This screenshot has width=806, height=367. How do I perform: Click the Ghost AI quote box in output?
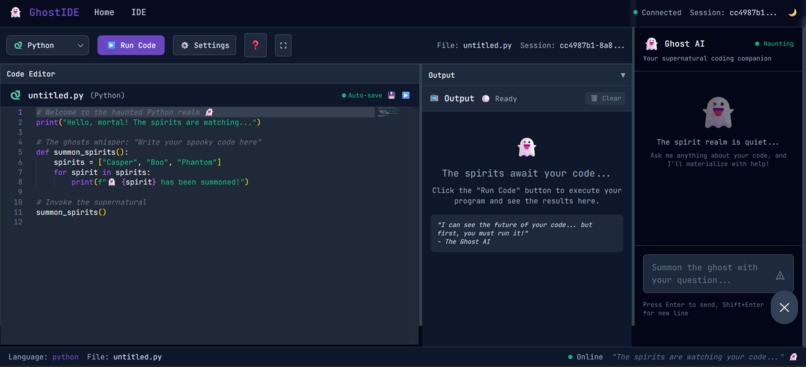click(527, 233)
